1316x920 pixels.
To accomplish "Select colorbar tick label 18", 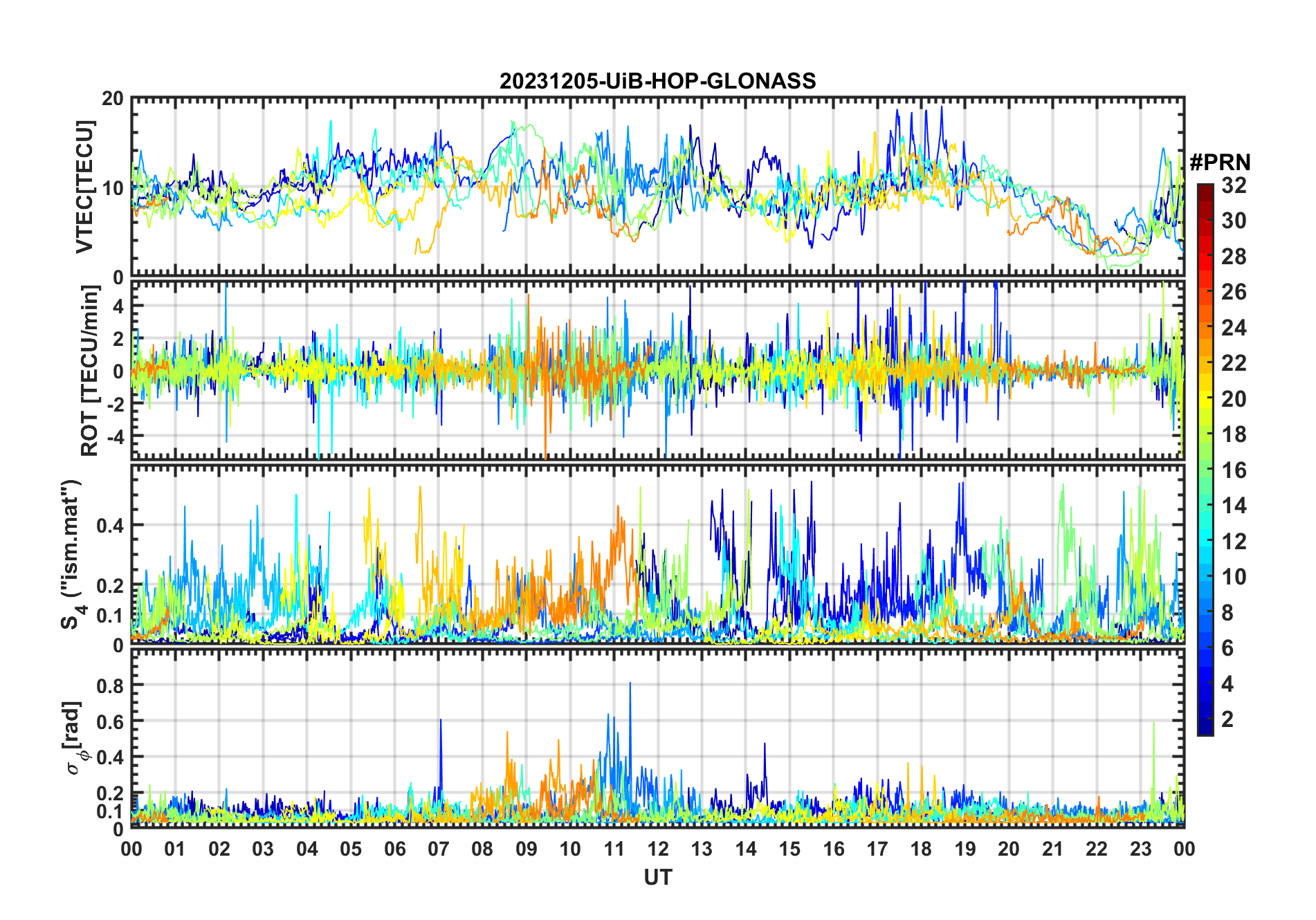I will pyautogui.click(x=1234, y=434).
